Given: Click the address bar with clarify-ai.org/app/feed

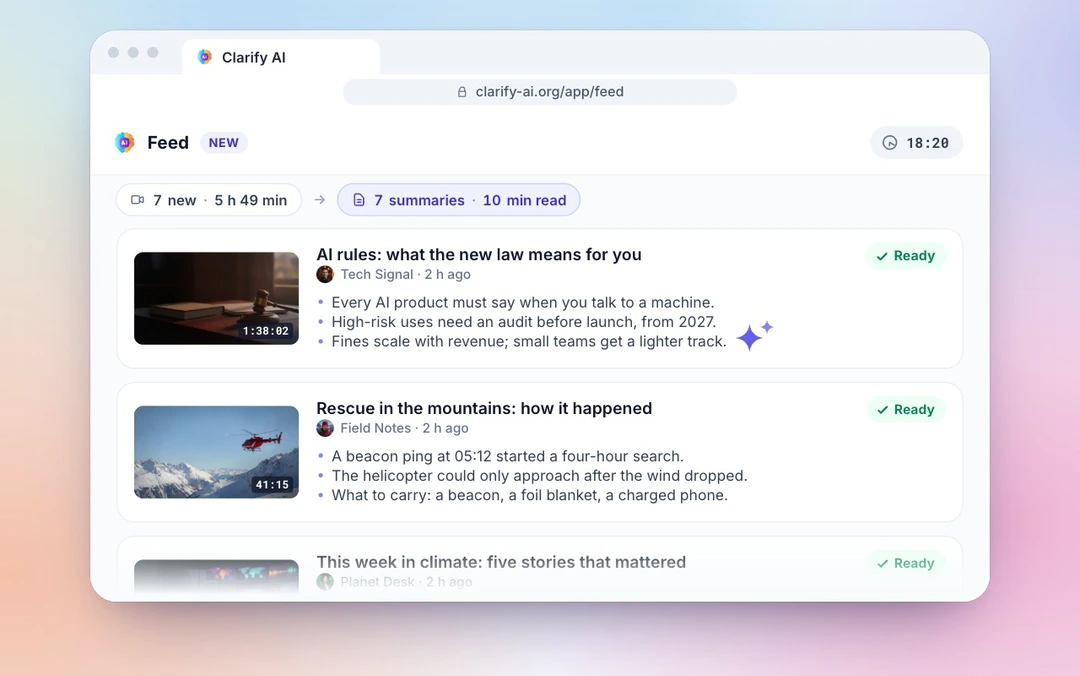Looking at the screenshot, I should (540, 92).
